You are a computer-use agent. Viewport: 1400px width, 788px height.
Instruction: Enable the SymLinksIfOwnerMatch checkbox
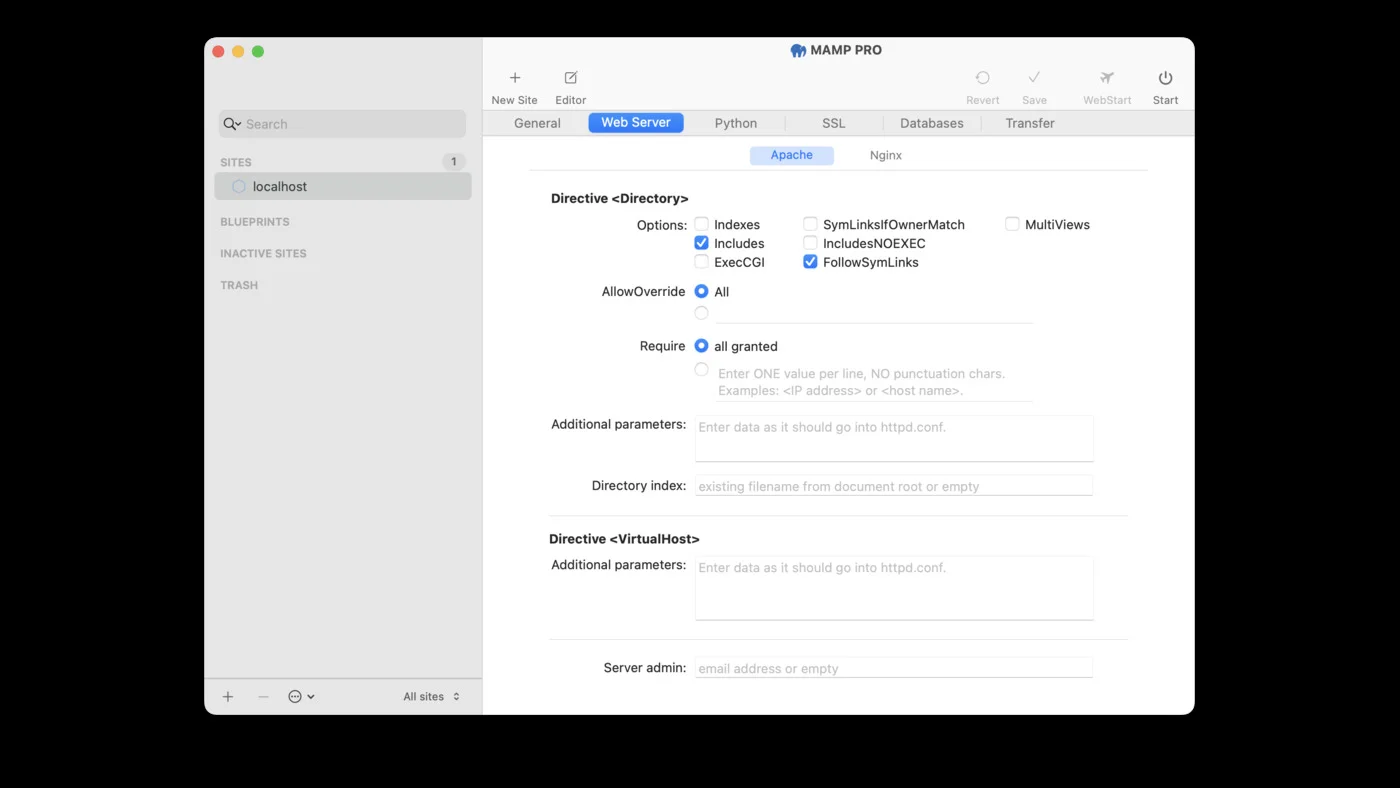pos(811,225)
